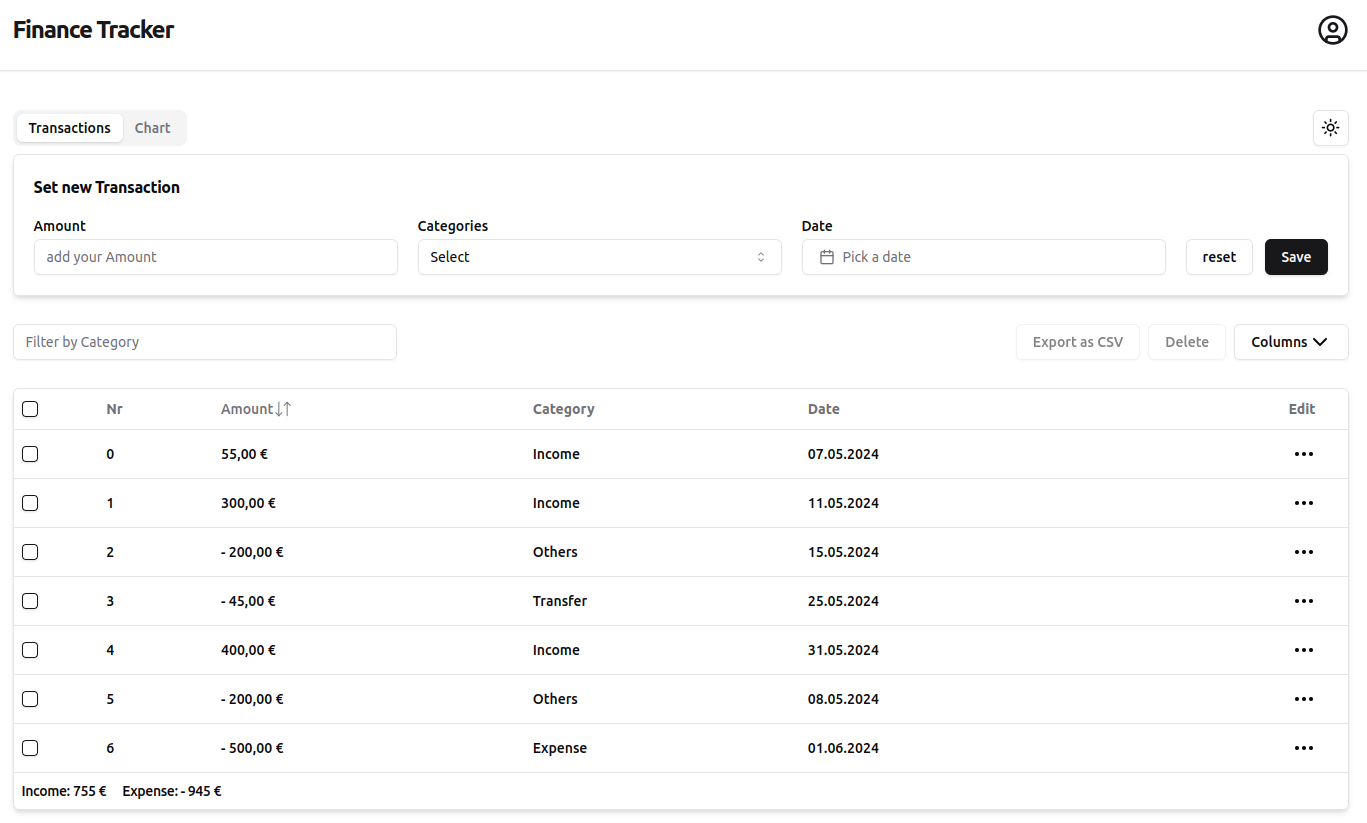Switch to the Chart tab
The width and height of the screenshot is (1367, 823).
152,128
